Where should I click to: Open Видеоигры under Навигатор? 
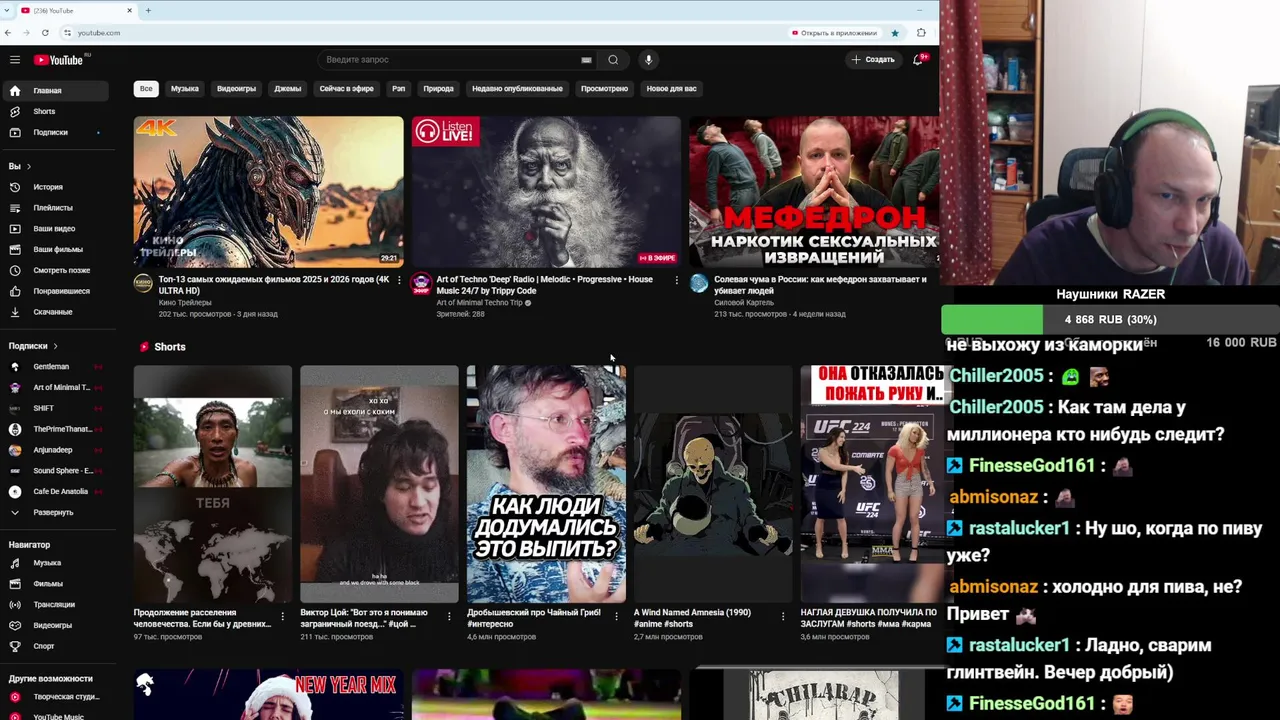tap(54, 626)
